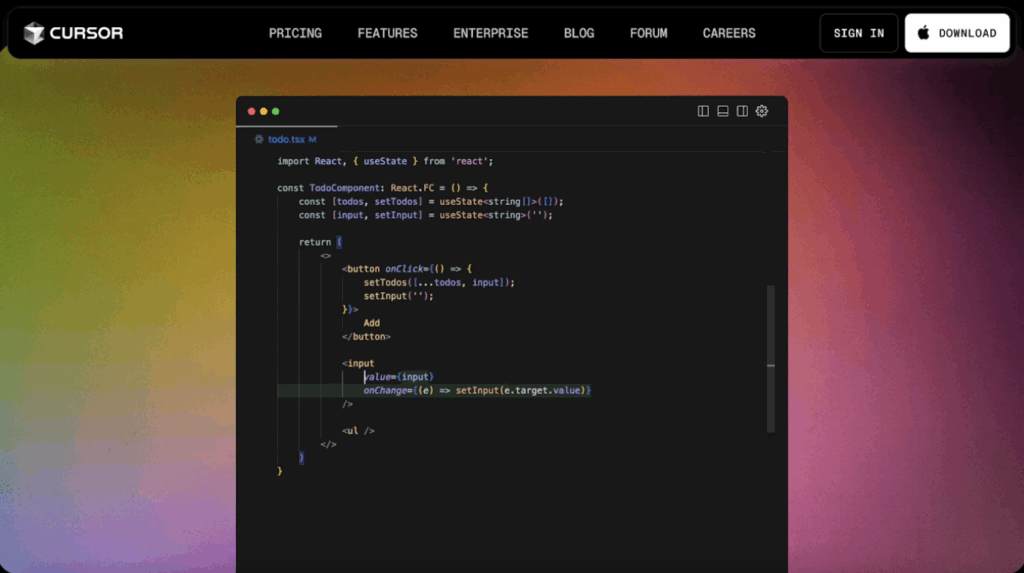Open the Forum nav link
This screenshot has height=573, width=1024.
[x=648, y=33]
